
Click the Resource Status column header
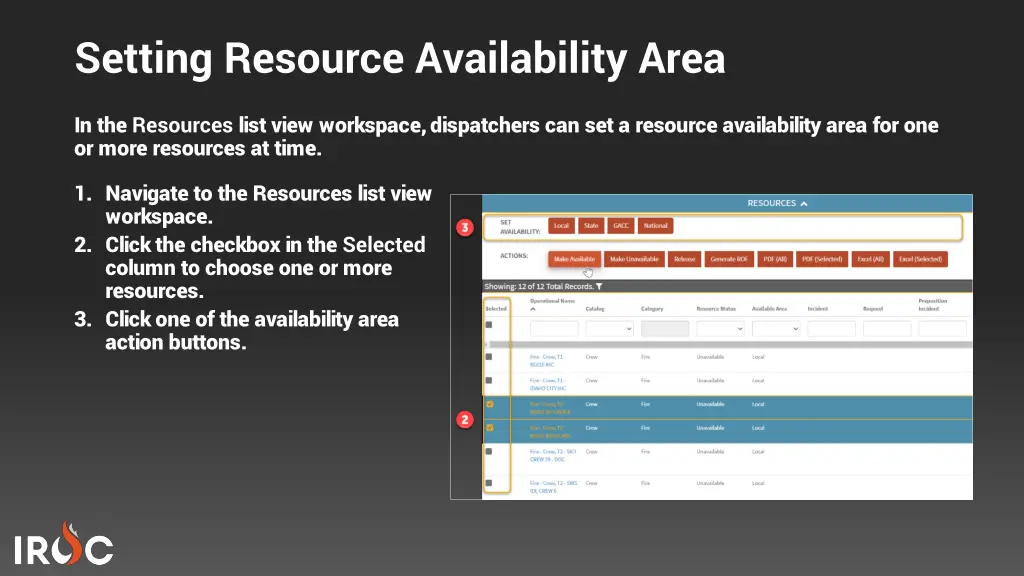(716, 309)
